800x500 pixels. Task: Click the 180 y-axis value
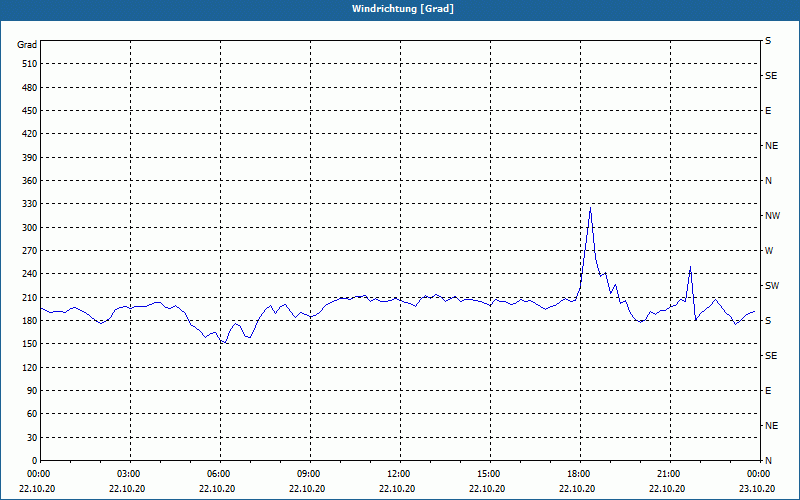30,321
